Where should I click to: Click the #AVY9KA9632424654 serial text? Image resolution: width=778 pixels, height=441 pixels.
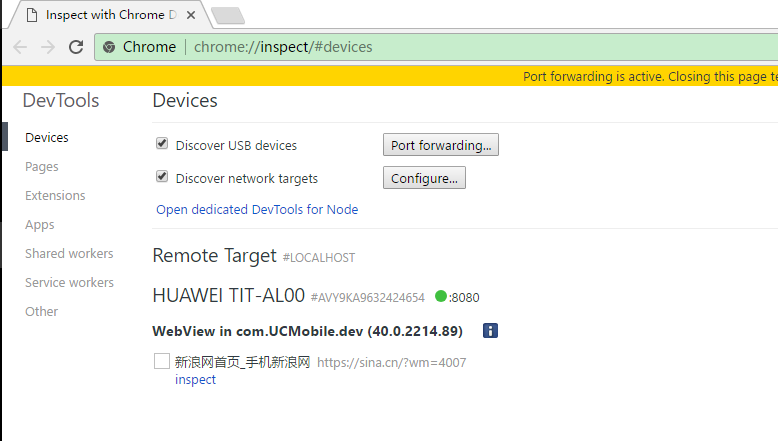368,298
